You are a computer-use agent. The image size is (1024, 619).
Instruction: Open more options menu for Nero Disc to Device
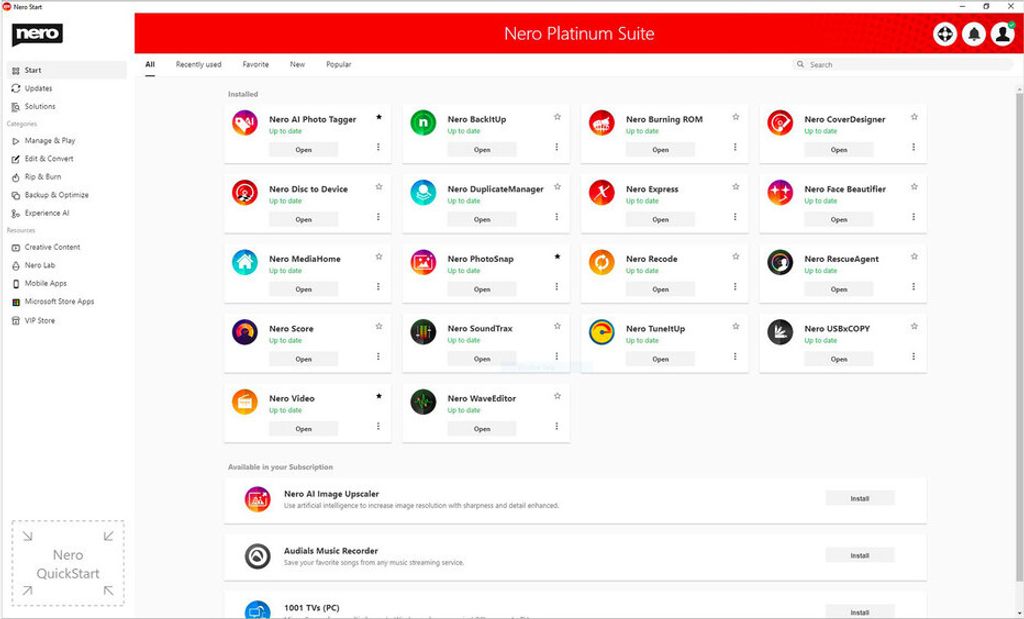pos(378,217)
